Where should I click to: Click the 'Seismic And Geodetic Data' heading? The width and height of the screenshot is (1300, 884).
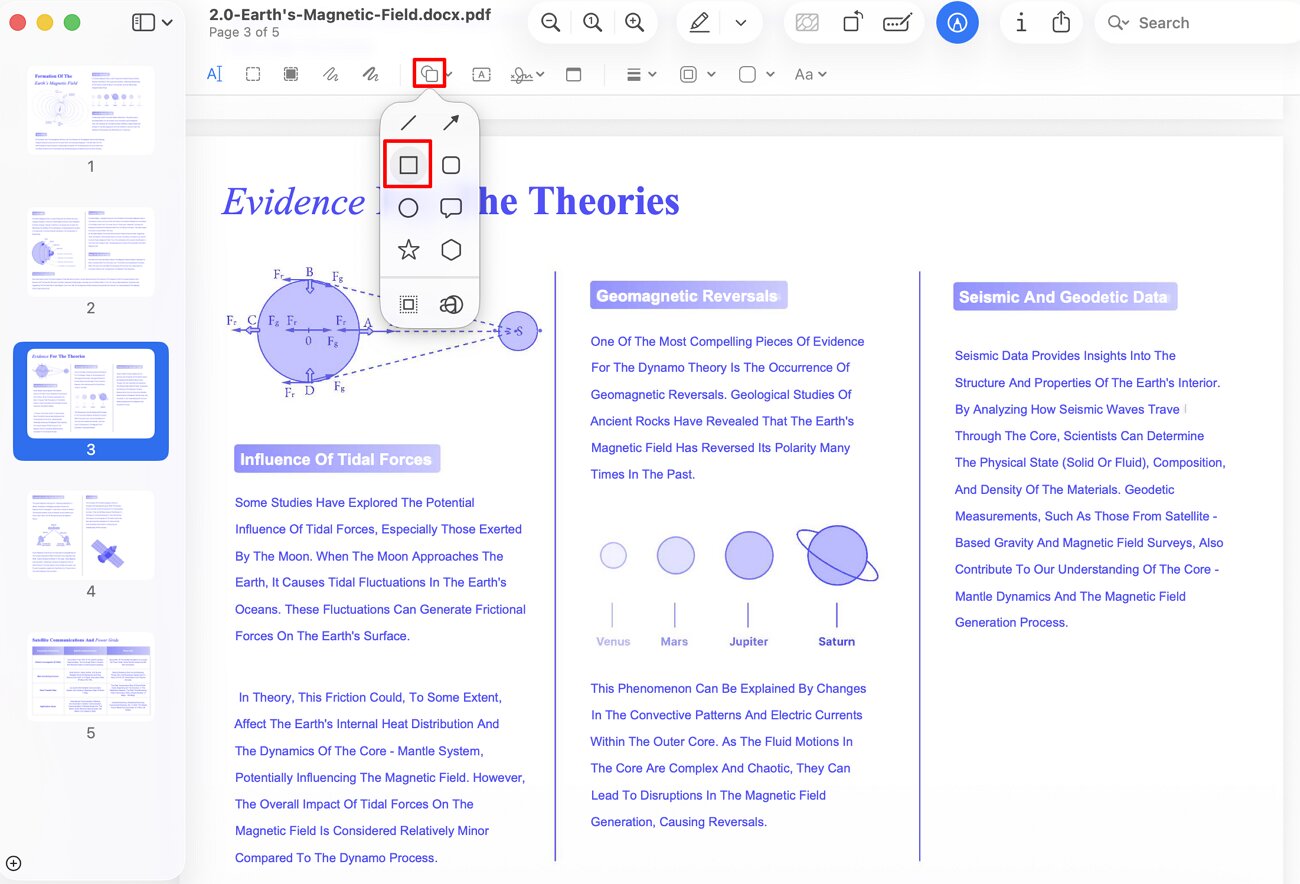pos(1064,296)
